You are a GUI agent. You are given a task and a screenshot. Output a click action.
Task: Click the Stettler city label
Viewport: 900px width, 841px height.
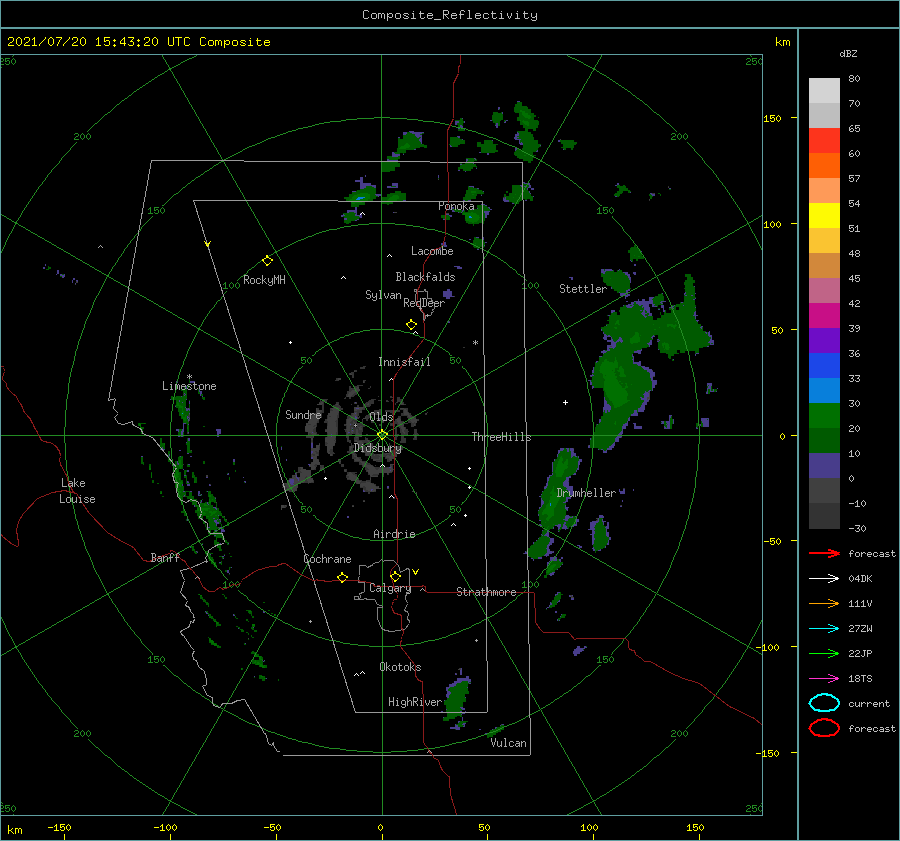(x=583, y=289)
